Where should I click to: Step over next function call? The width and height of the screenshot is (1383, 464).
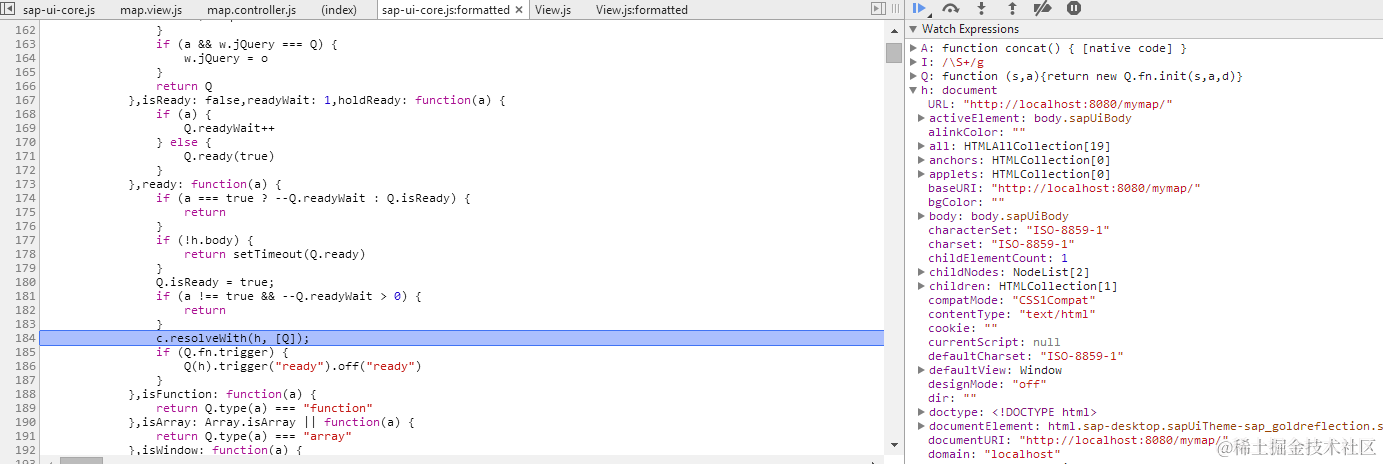[950, 8]
